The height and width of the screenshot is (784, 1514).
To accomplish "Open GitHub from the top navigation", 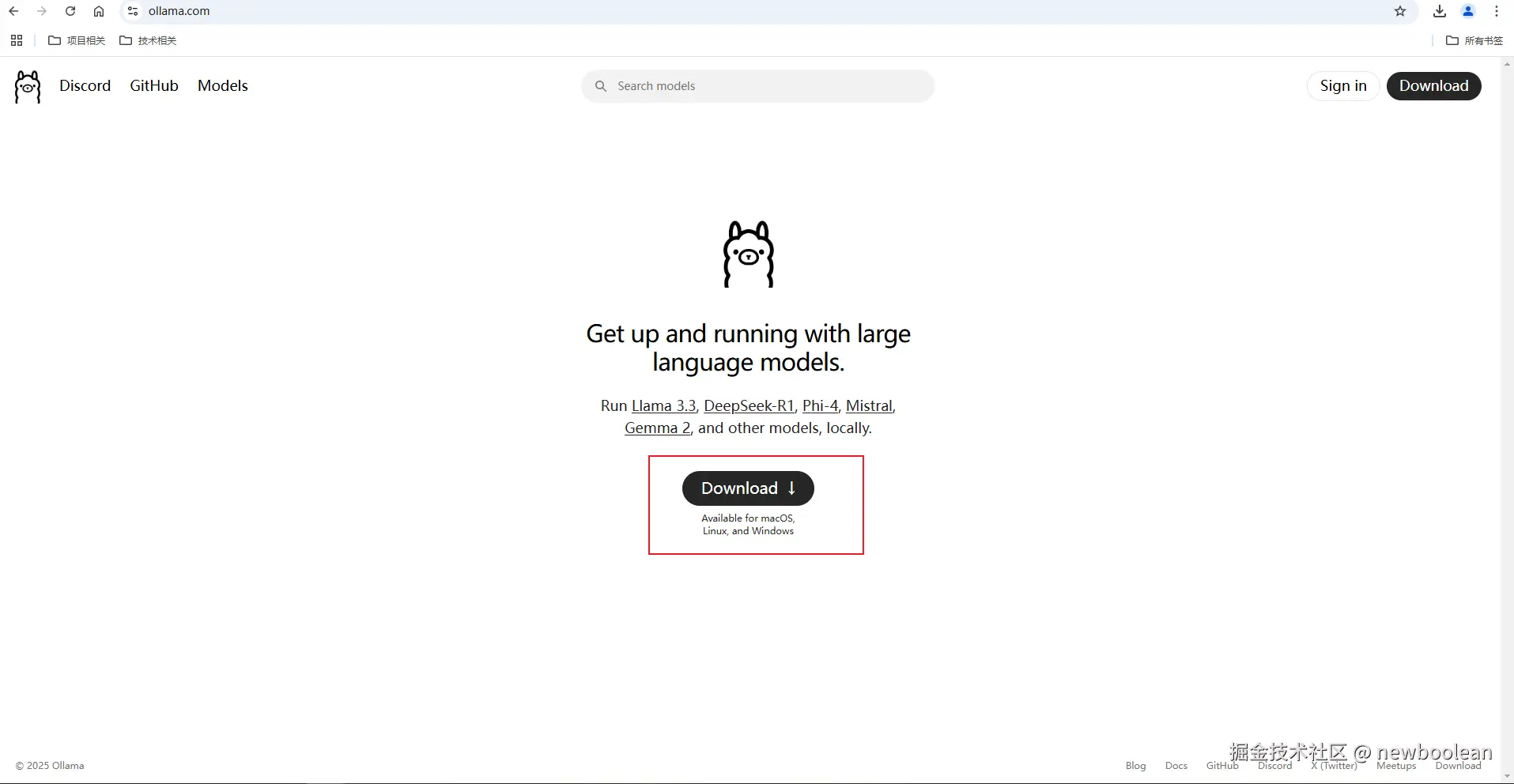I will click(154, 85).
